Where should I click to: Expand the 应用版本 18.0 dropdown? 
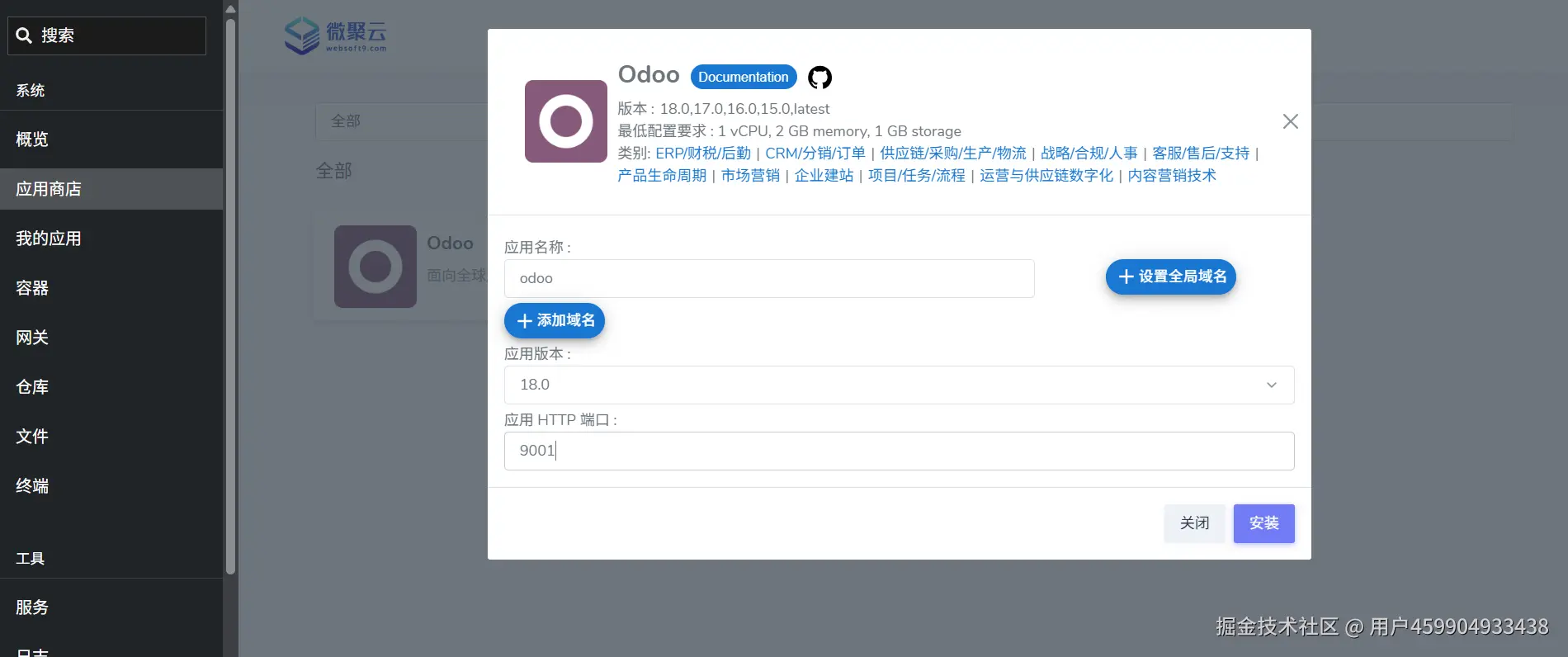(899, 385)
